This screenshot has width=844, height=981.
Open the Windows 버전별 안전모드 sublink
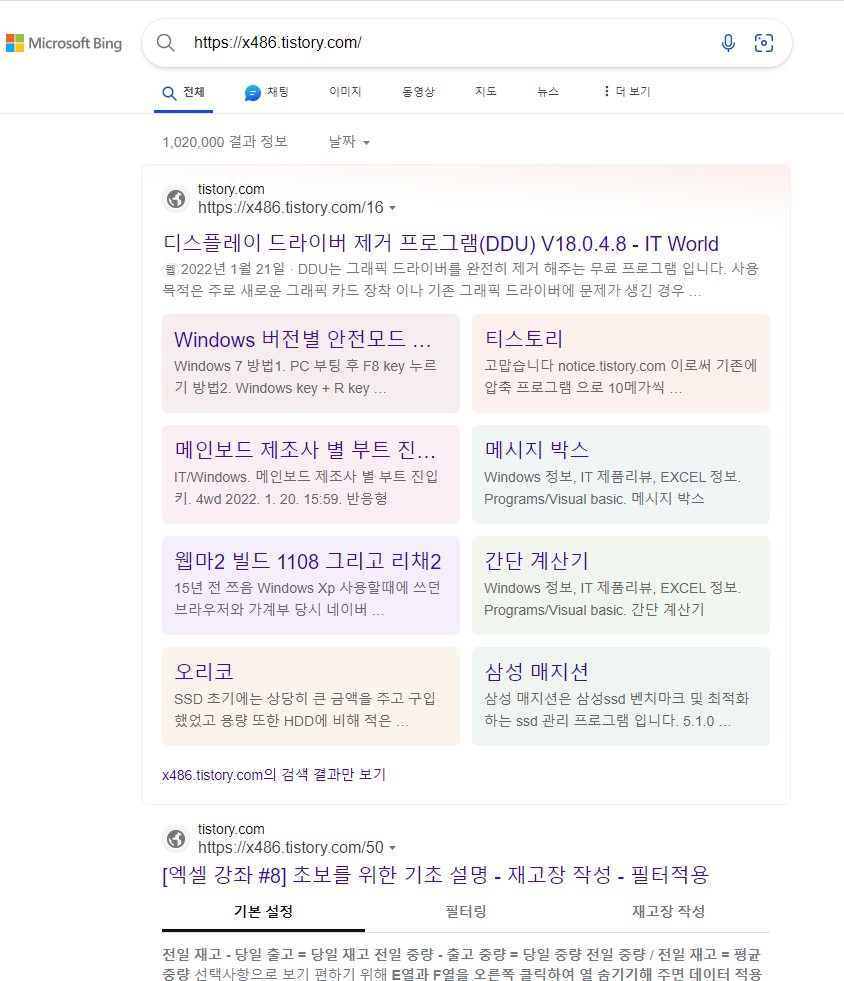303,339
